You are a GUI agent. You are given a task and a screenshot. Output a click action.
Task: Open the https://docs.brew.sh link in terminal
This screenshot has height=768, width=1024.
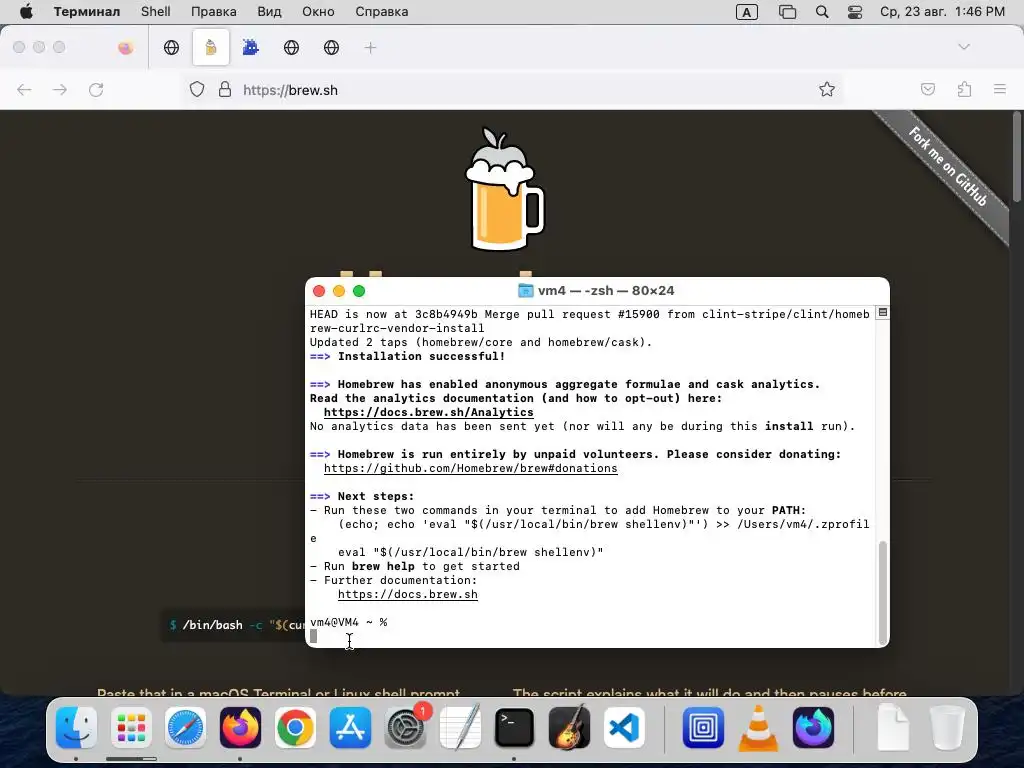[408, 595]
